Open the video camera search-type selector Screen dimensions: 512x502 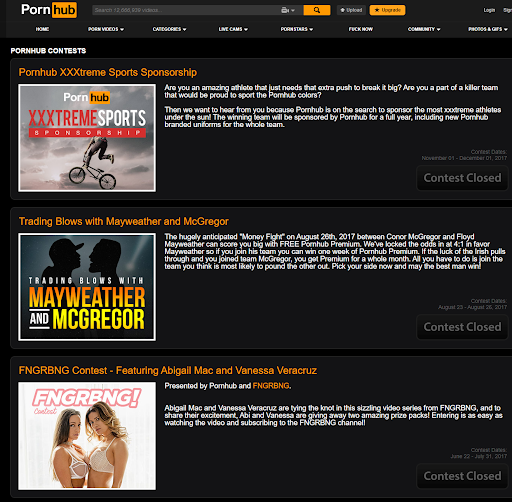[288, 10]
